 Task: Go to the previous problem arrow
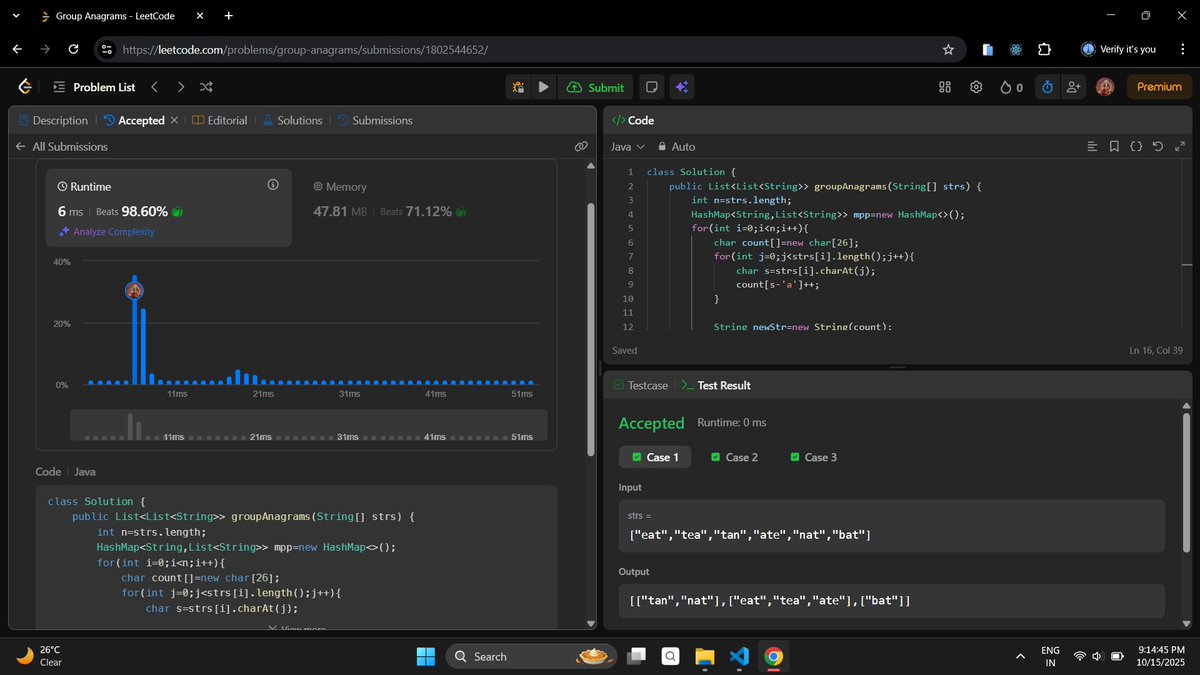coord(154,87)
